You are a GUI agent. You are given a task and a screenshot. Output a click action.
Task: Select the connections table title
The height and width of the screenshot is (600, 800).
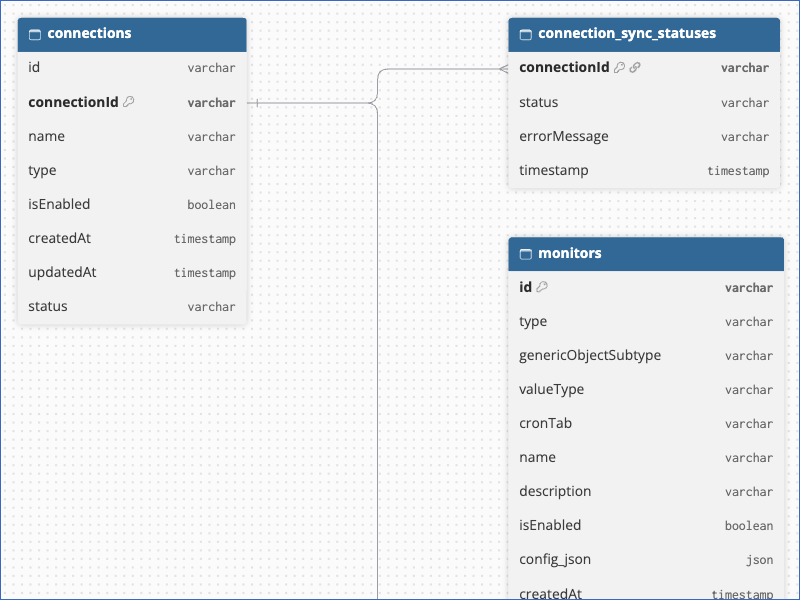(89, 33)
